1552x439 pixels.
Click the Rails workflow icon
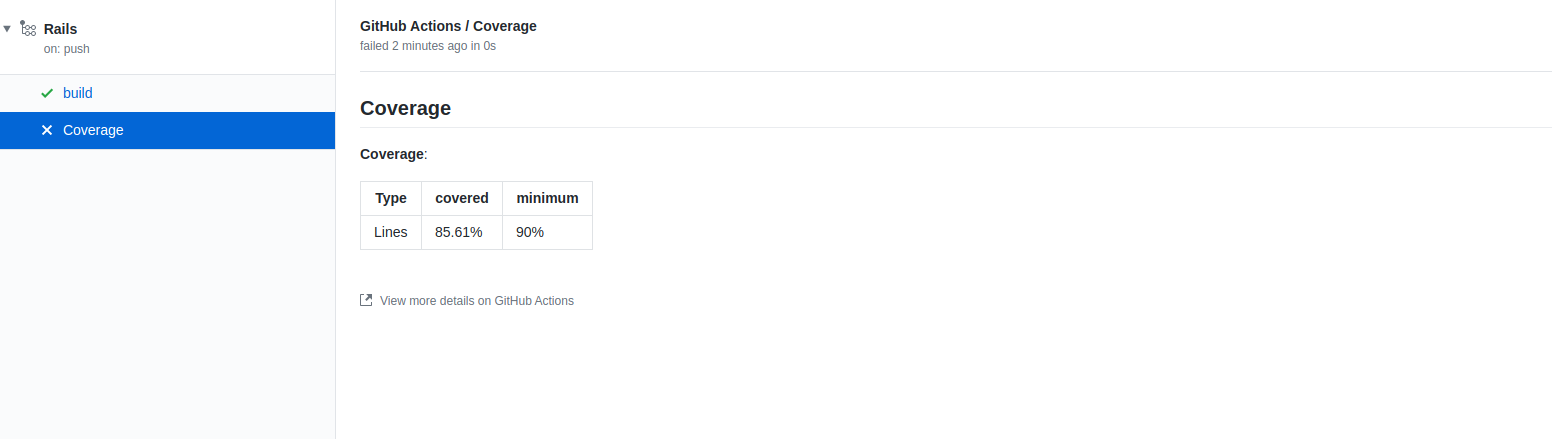click(x=28, y=29)
